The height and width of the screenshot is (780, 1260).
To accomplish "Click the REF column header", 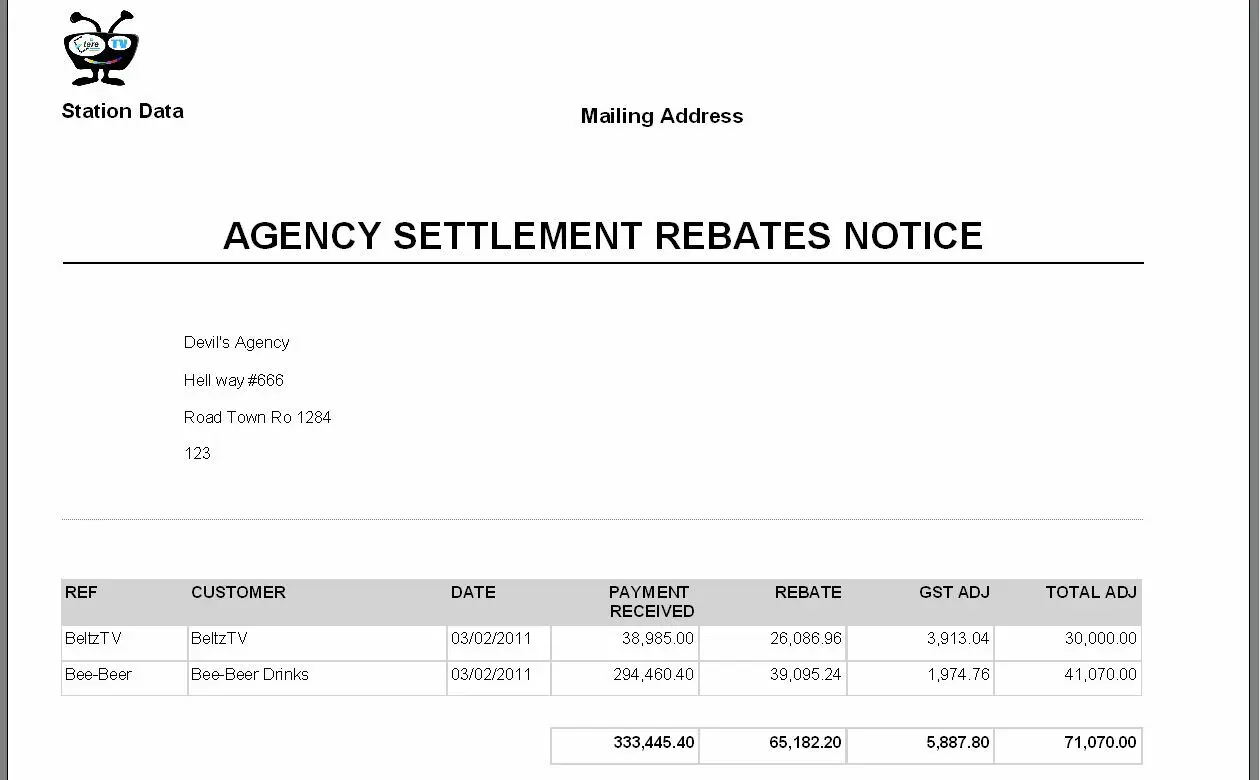I will coord(81,592).
